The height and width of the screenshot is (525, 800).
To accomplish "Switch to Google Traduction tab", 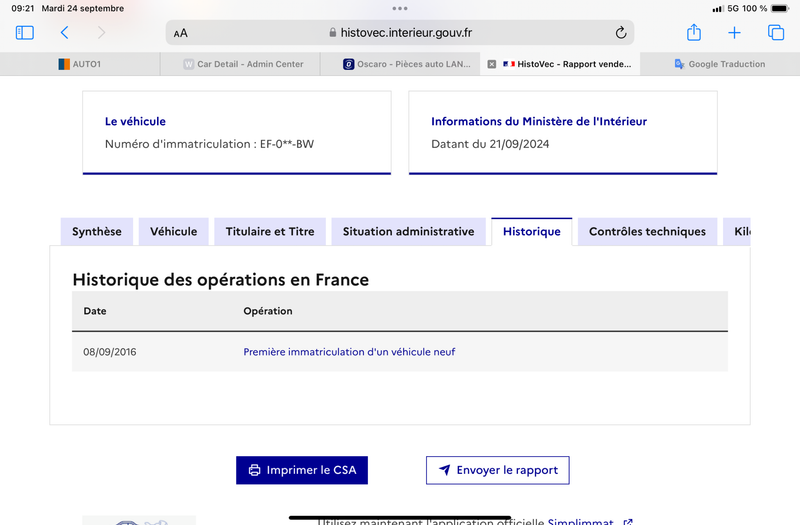I will 720,64.
